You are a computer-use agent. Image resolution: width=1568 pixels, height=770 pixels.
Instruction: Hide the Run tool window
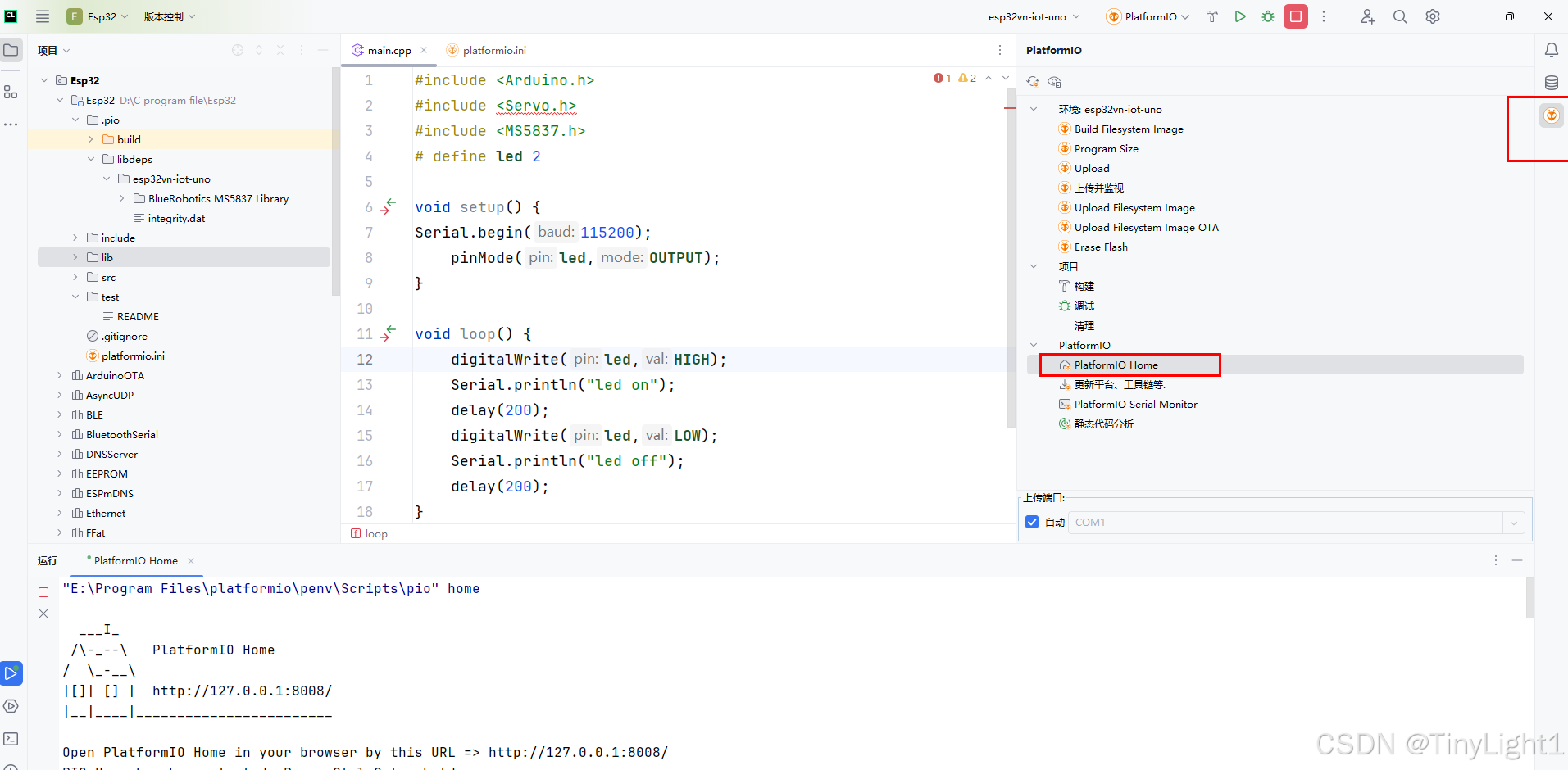pos(1517,560)
